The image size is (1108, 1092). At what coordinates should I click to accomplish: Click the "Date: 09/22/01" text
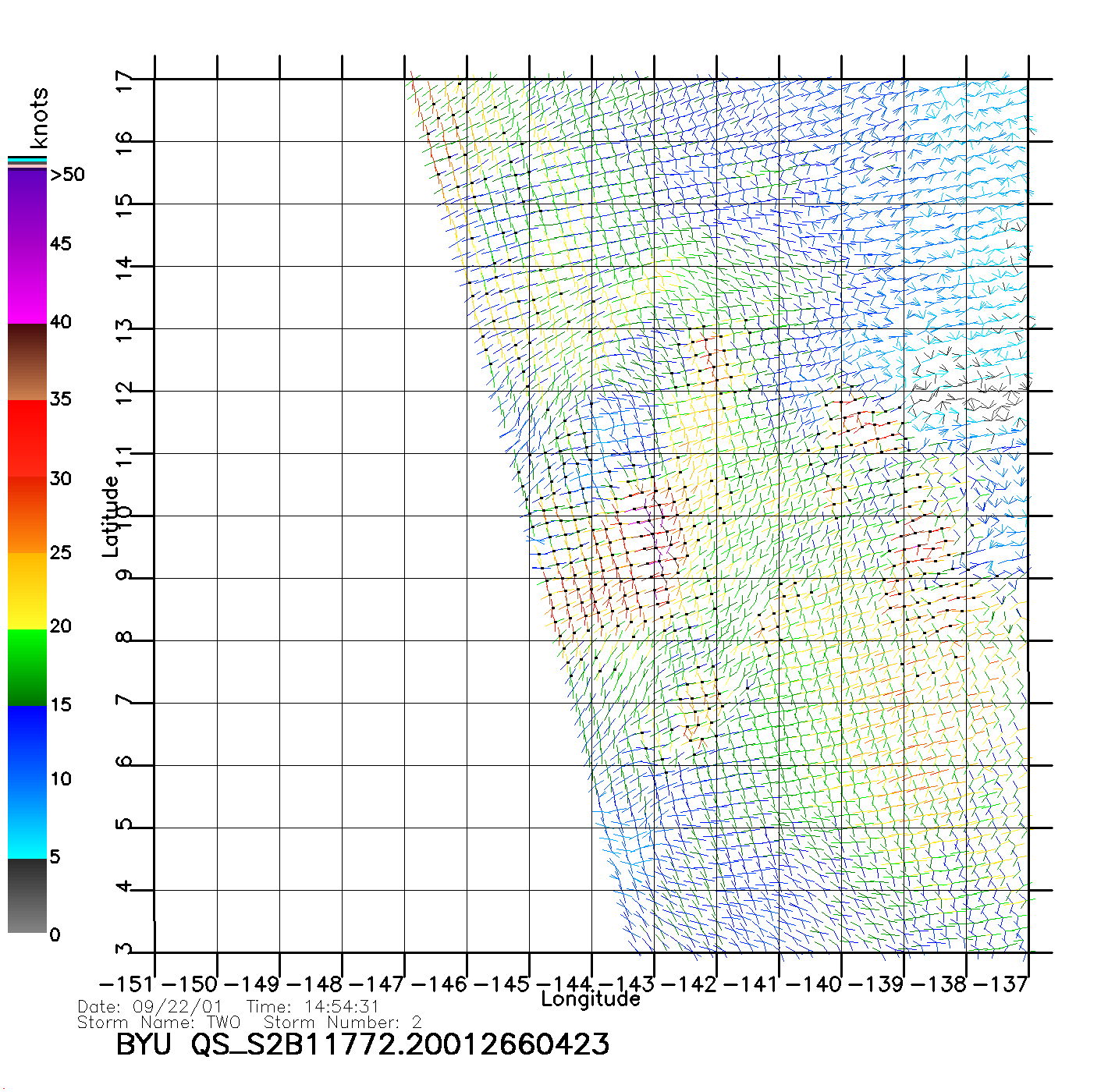coord(150,1007)
